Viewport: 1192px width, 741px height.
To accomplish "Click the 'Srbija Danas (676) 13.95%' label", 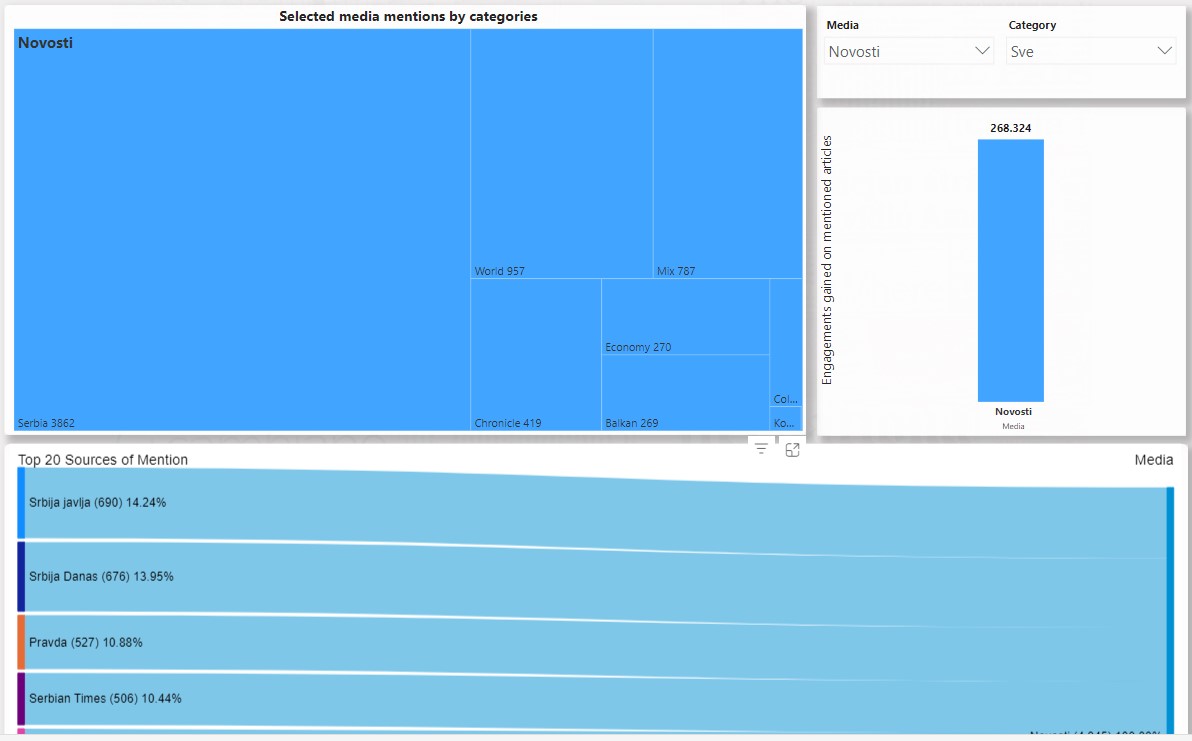I will click(101, 577).
